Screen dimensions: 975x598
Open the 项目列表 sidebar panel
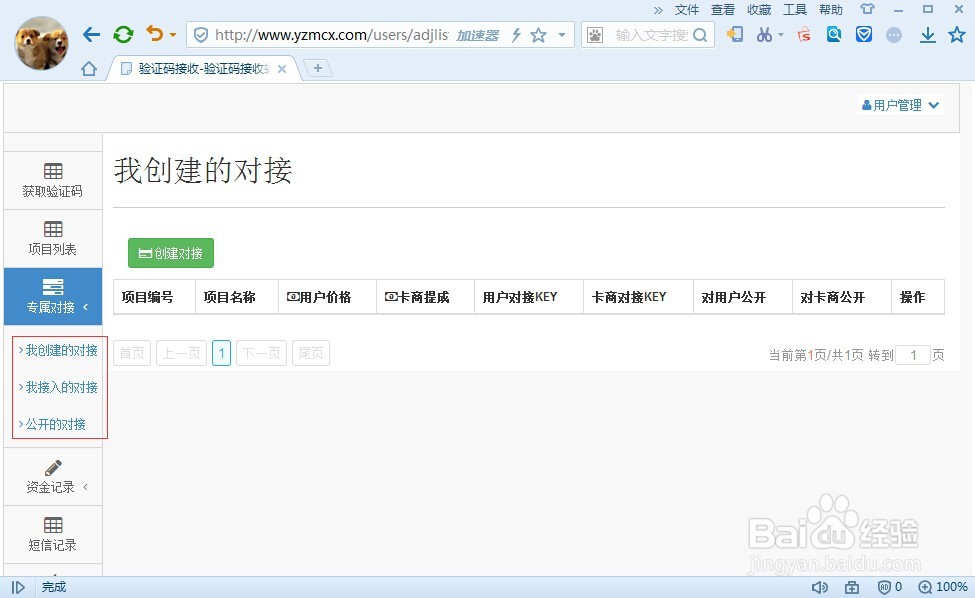[52, 238]
